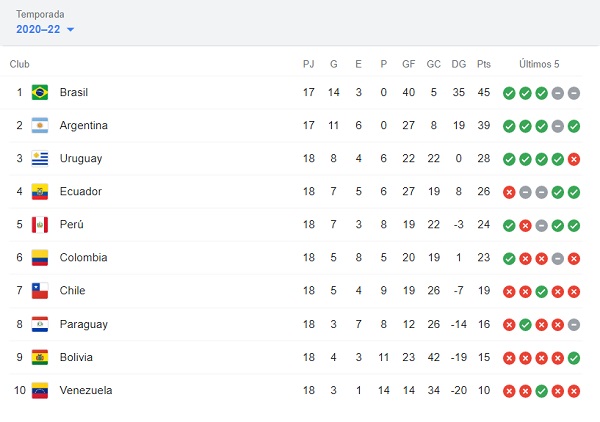Click the Colombia flag icon

(x=40, y=258)
